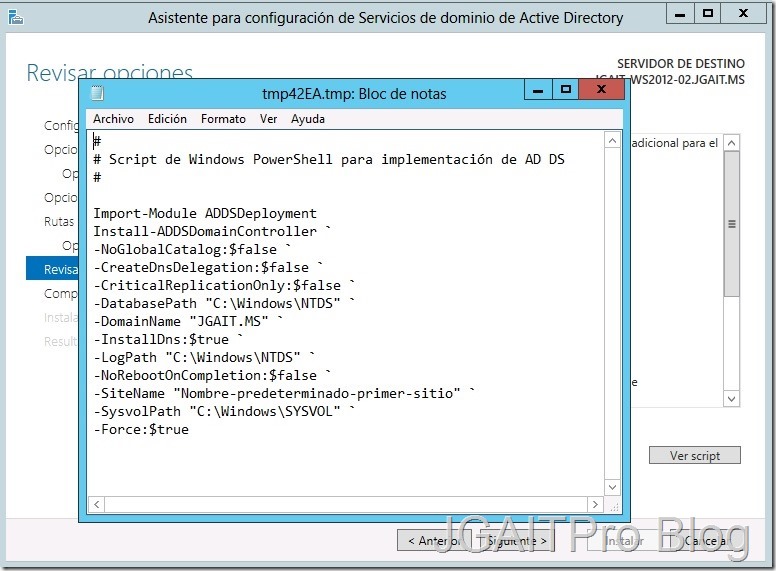Maximize the Active Directory wizard window
The height and width of the screenshot is (571, 776).
point(708,15)
